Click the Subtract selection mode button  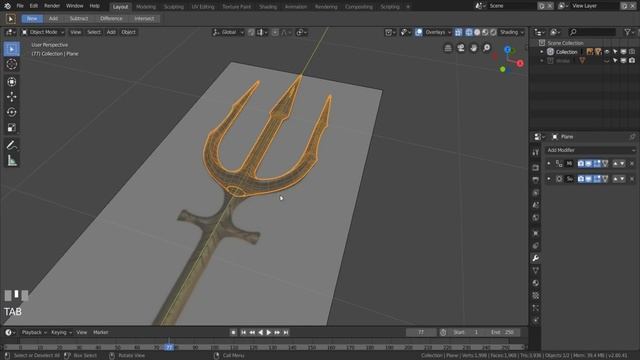tap(79, 19)
